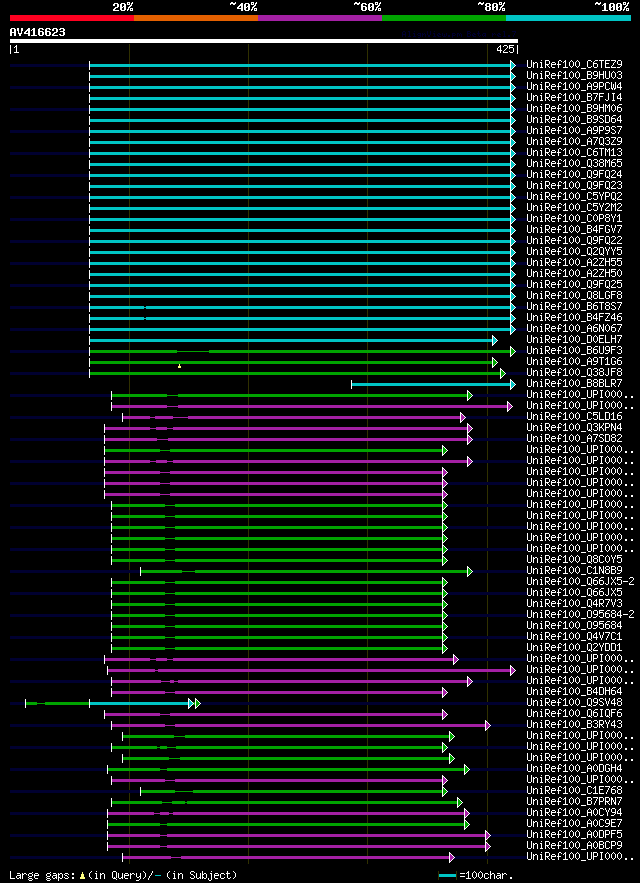
Task: Click the green alignment bar for UniRef100_B6U9F3
Action: tap(300, 351)
